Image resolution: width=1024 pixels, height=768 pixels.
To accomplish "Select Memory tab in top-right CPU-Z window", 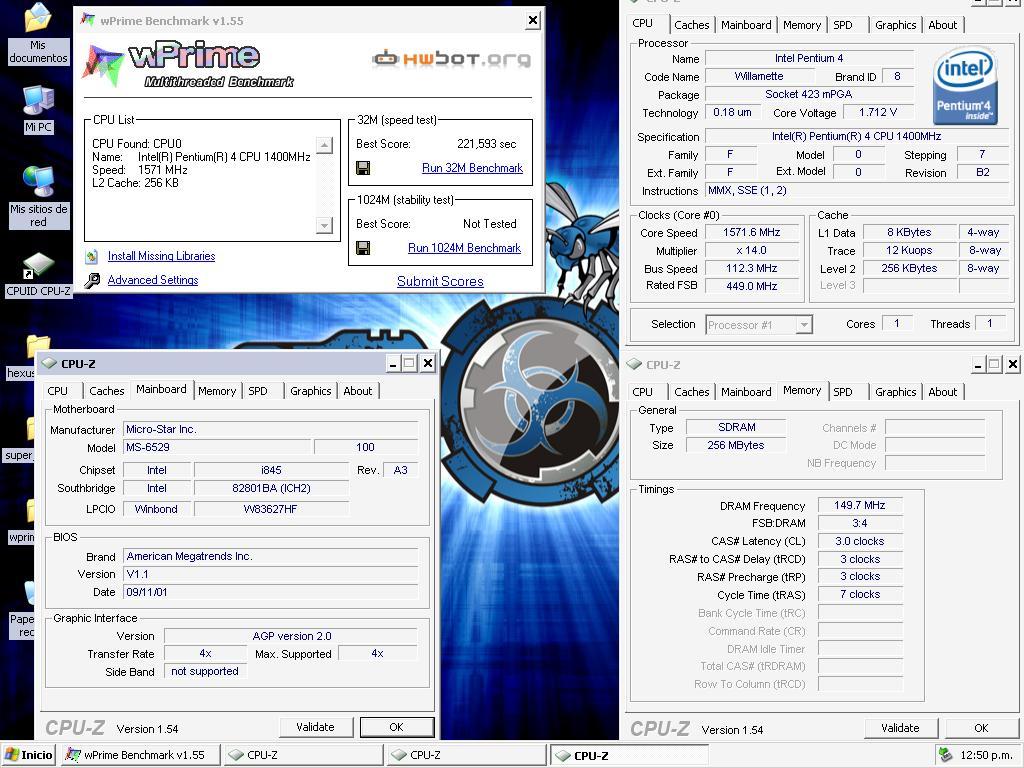I will click(802, 25).
